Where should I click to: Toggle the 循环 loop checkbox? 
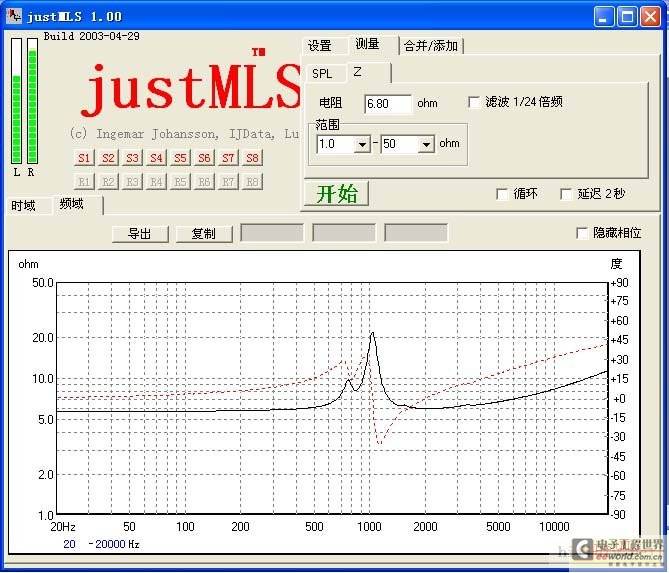[x=502, y=194]
